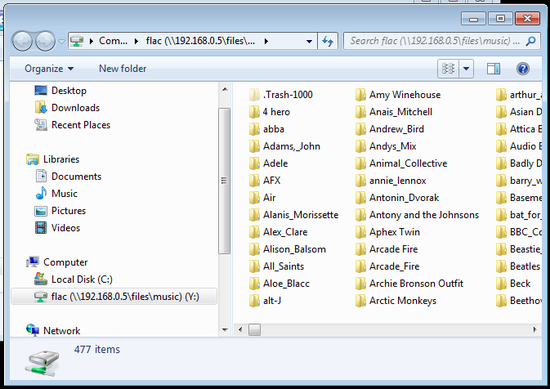
Task: Click in the Search flac field
Action: 435,41
